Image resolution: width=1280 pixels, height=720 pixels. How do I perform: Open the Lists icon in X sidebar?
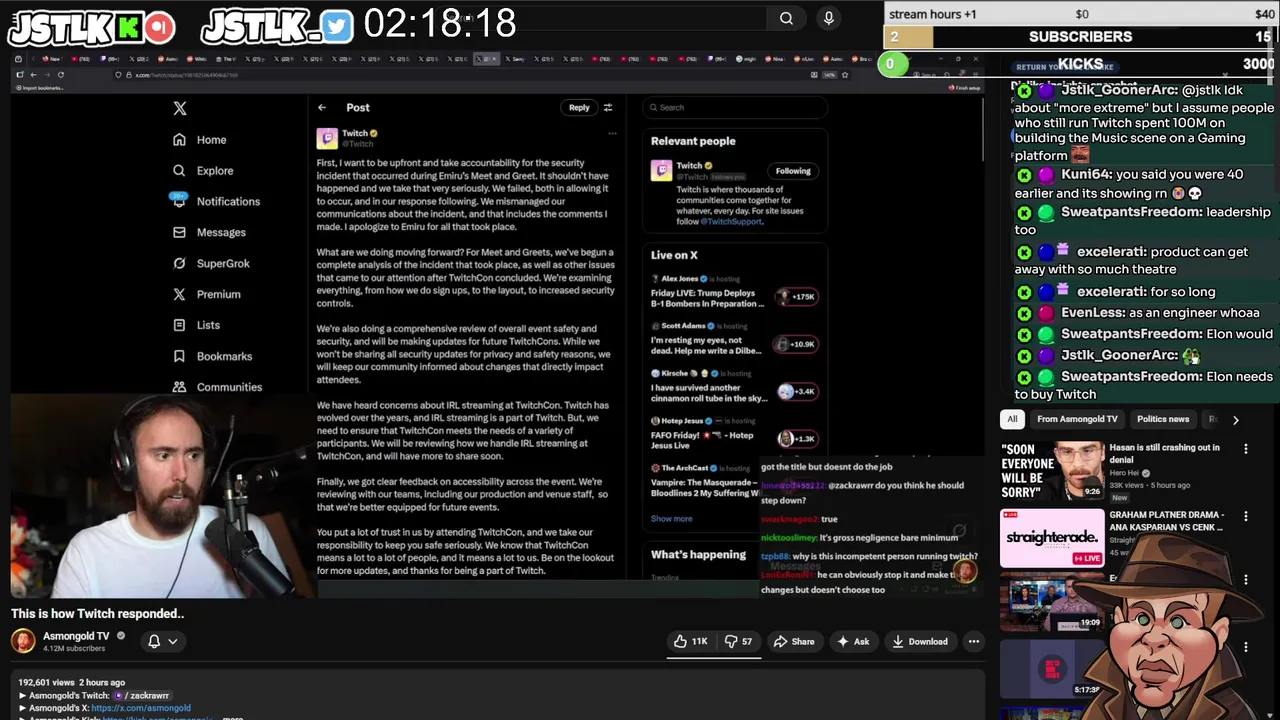point(179,325)
